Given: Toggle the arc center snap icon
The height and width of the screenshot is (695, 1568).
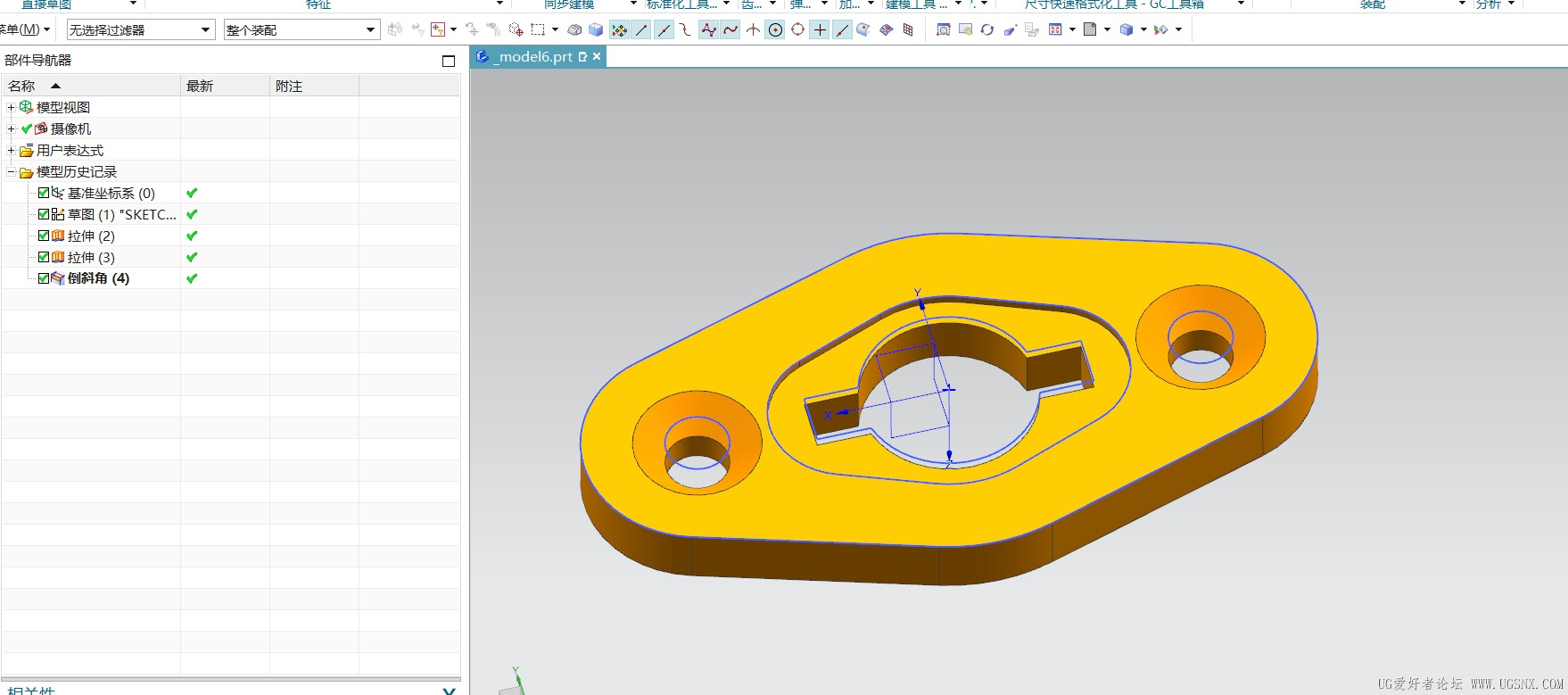Looking at the screenshot, I should tap(775, 29).
